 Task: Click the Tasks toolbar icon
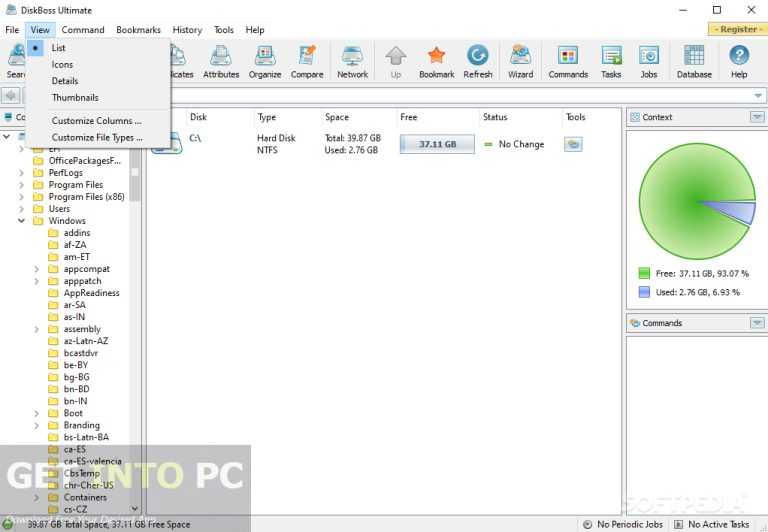pyautogui.click(x=611, y=61)
